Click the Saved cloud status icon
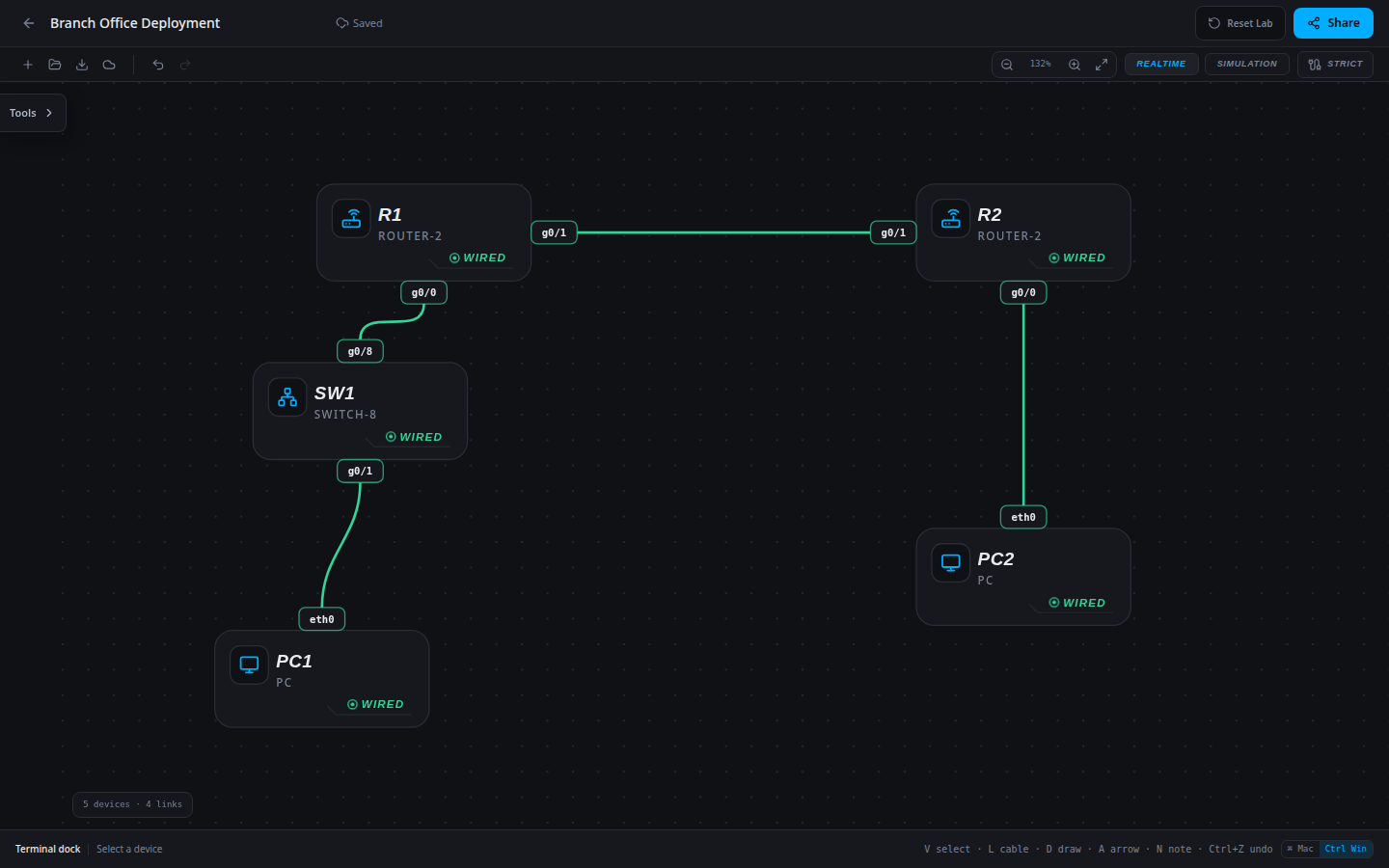 click(x=341, y=23)
